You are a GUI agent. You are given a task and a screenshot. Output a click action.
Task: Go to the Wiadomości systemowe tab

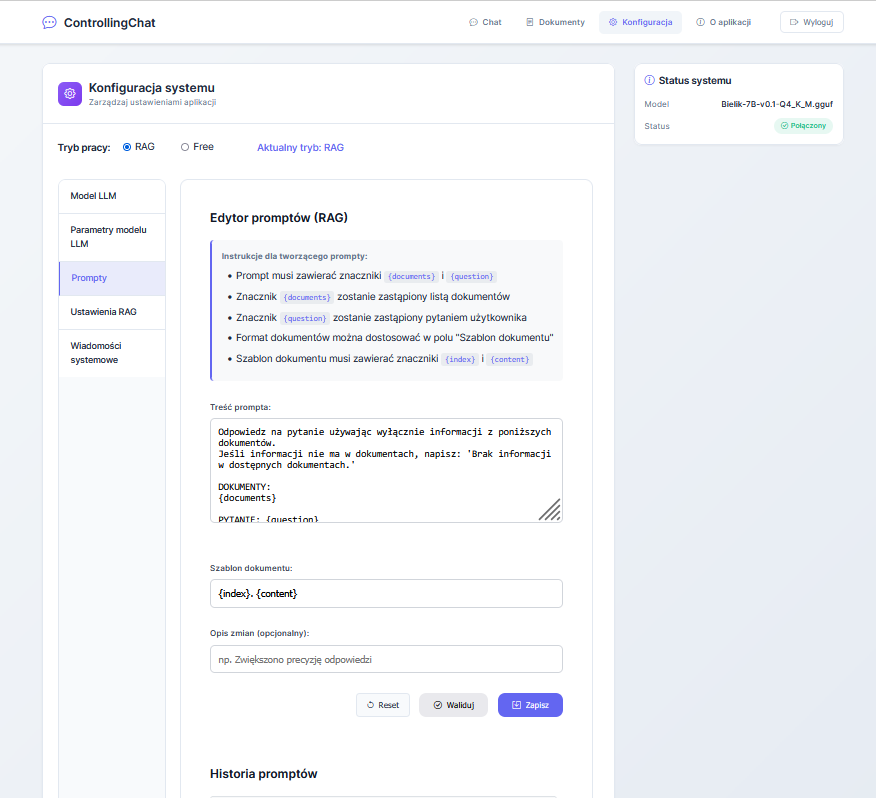[112, 352]
